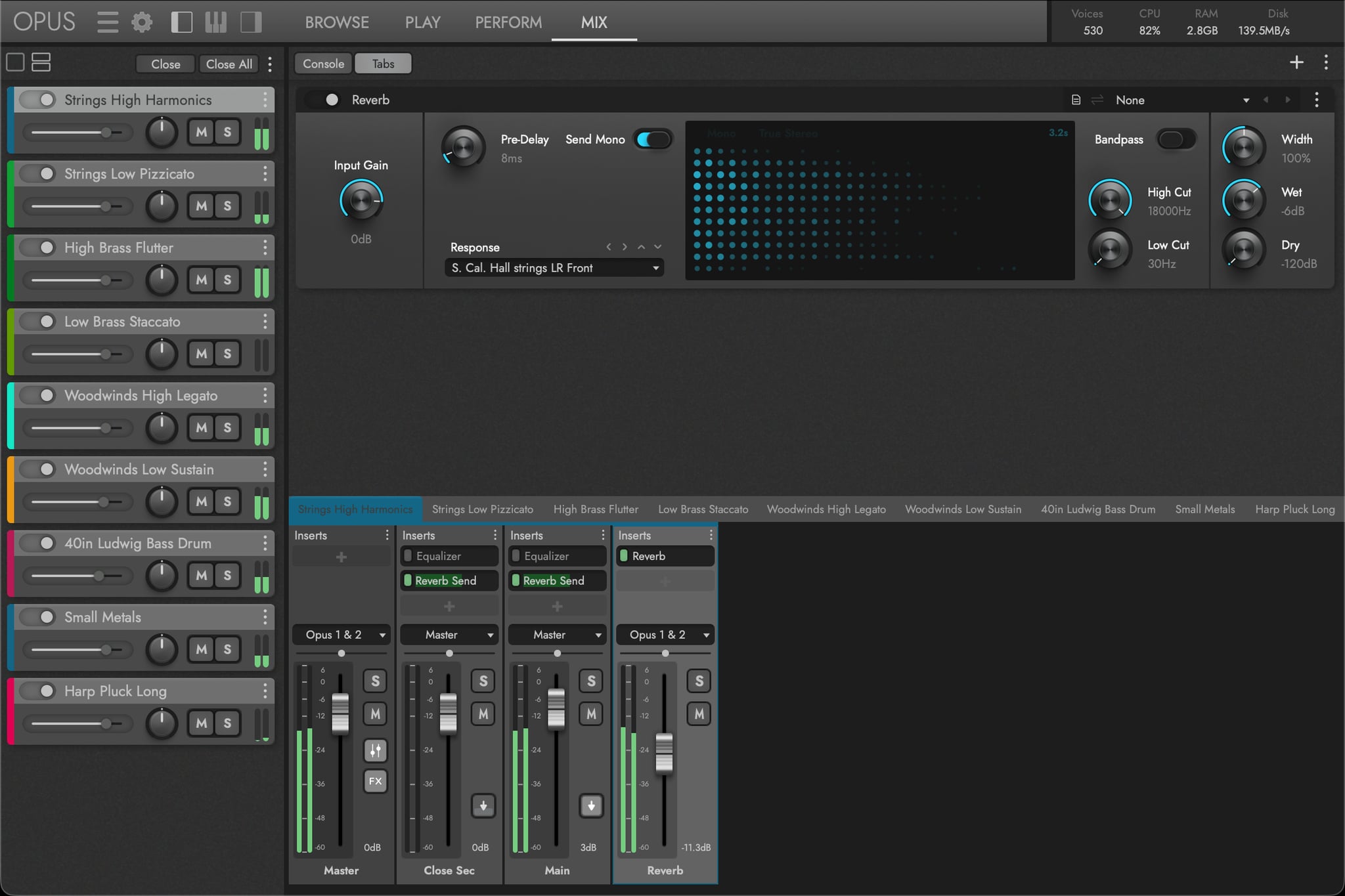This screenshot has width=1345, height=896.
Task: Open the Reverb preset None dropdown
Action: (x=1182, y=100)
